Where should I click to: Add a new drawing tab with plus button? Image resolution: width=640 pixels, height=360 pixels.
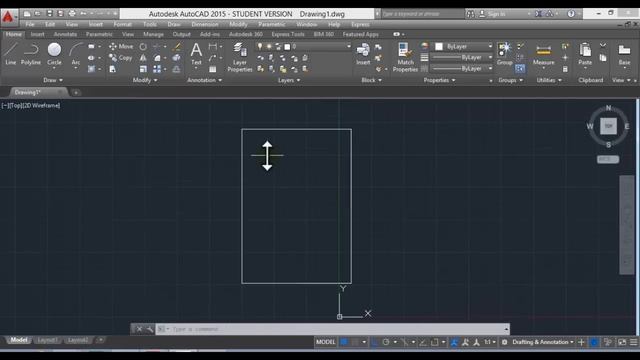[76, 93]
